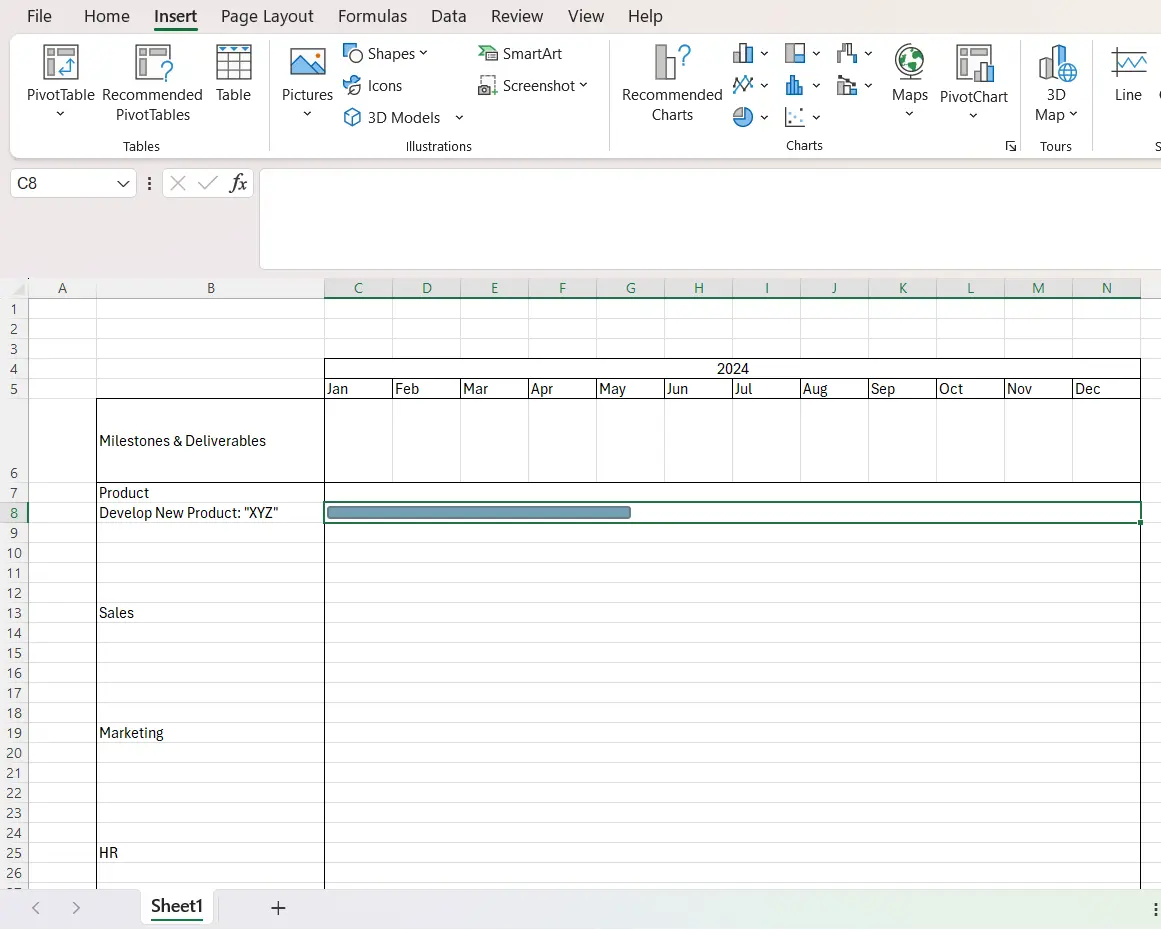Click the Icons insert button
This screenshot has width=1161, height=930.
[x=372, y=86]
